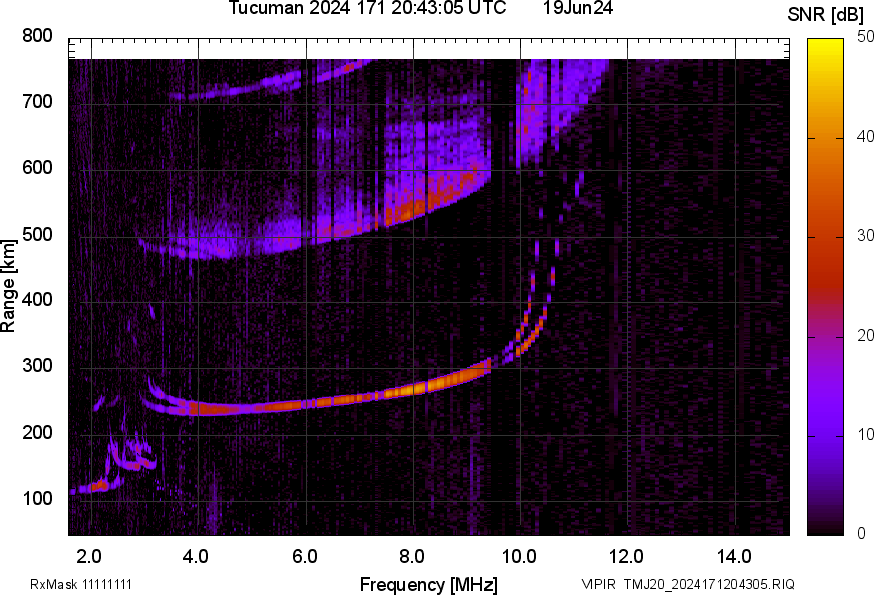This screenshot has height=595, width=874.
Task: Click the range axis value 200
Action: (37, 432)
